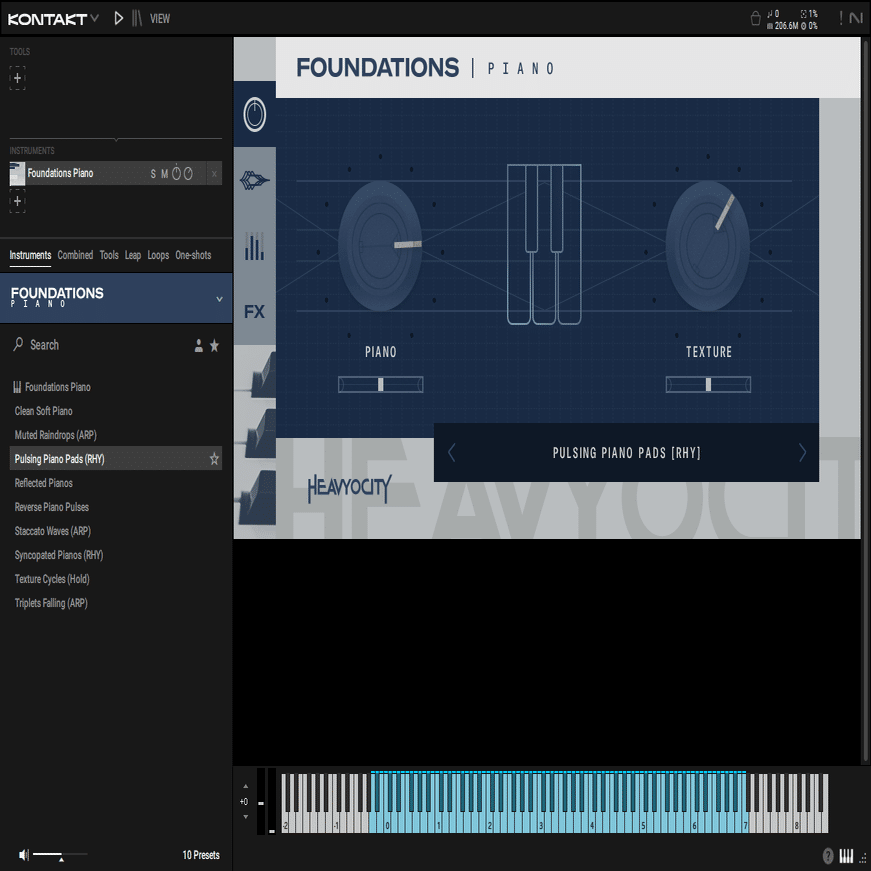Adjust Foundations Piano pan knob in rack
The height and width of the screenshot is (871, 871).
coord(188,174)
